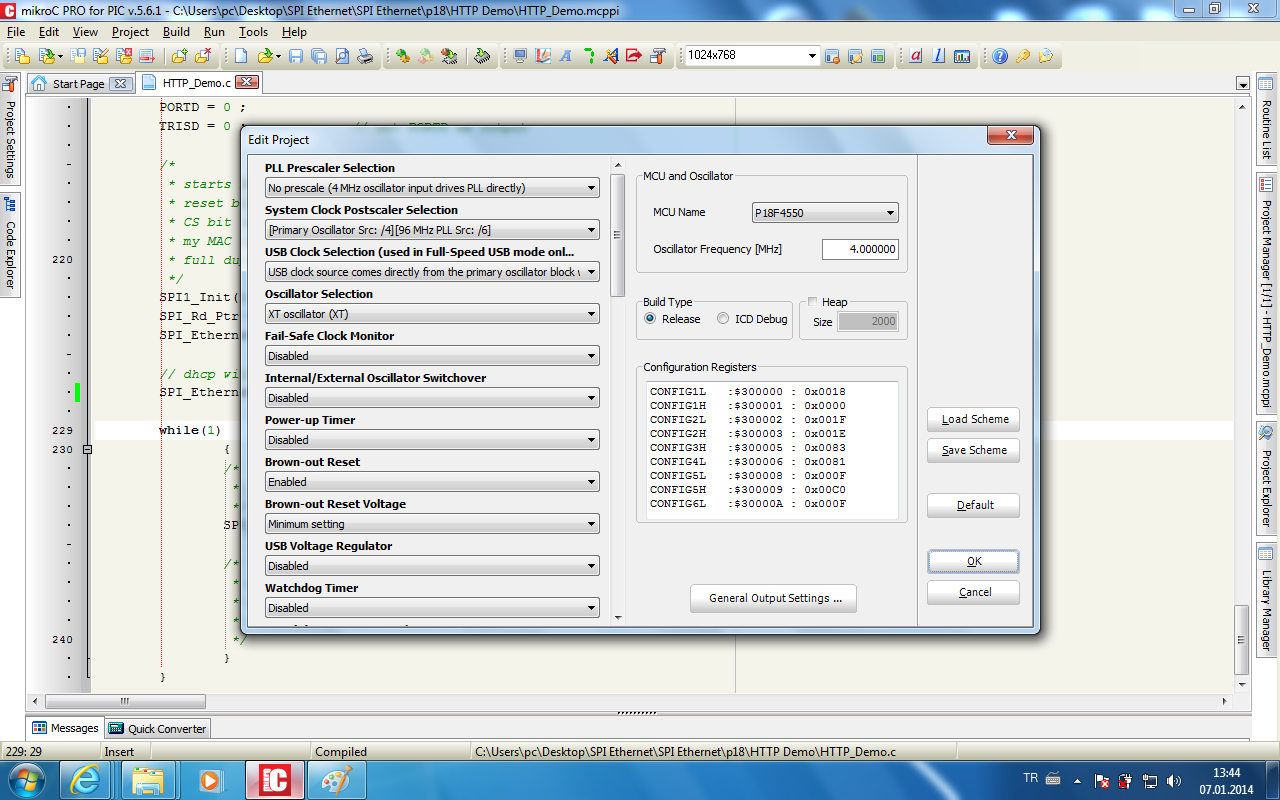The height and width of the screenshot is (800, 1280).
Task: Click the Build and Program toolbar icon
Action: point(448,56)
